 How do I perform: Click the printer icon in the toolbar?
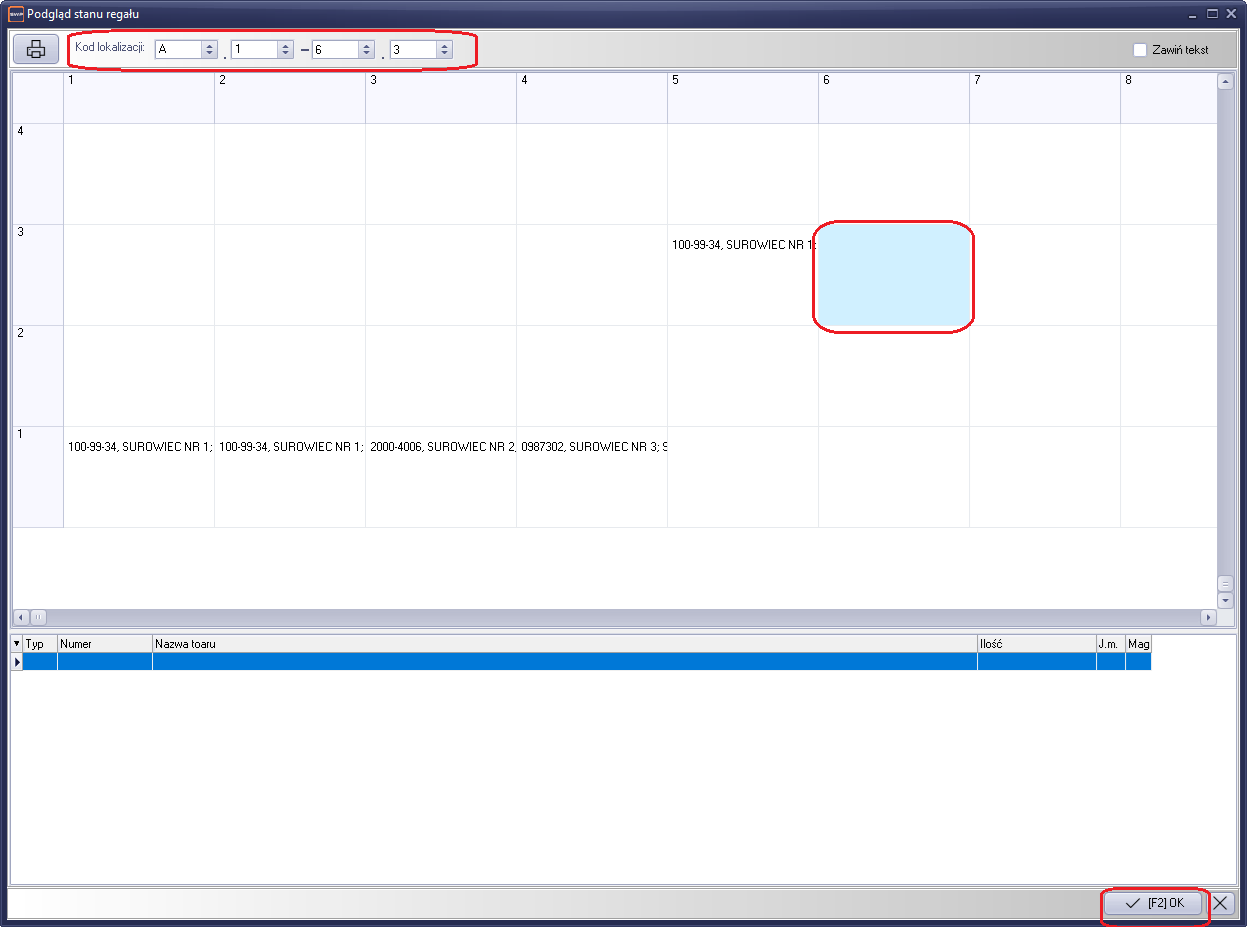36,49
